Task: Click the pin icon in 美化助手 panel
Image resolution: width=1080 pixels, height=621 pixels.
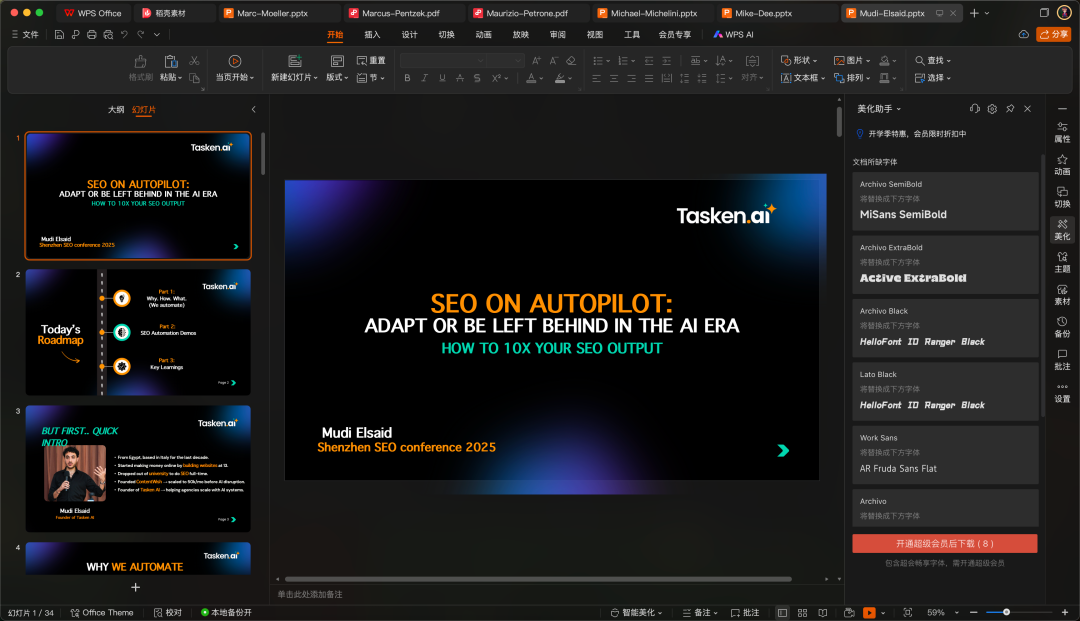Action: [x=1010, y=109]
